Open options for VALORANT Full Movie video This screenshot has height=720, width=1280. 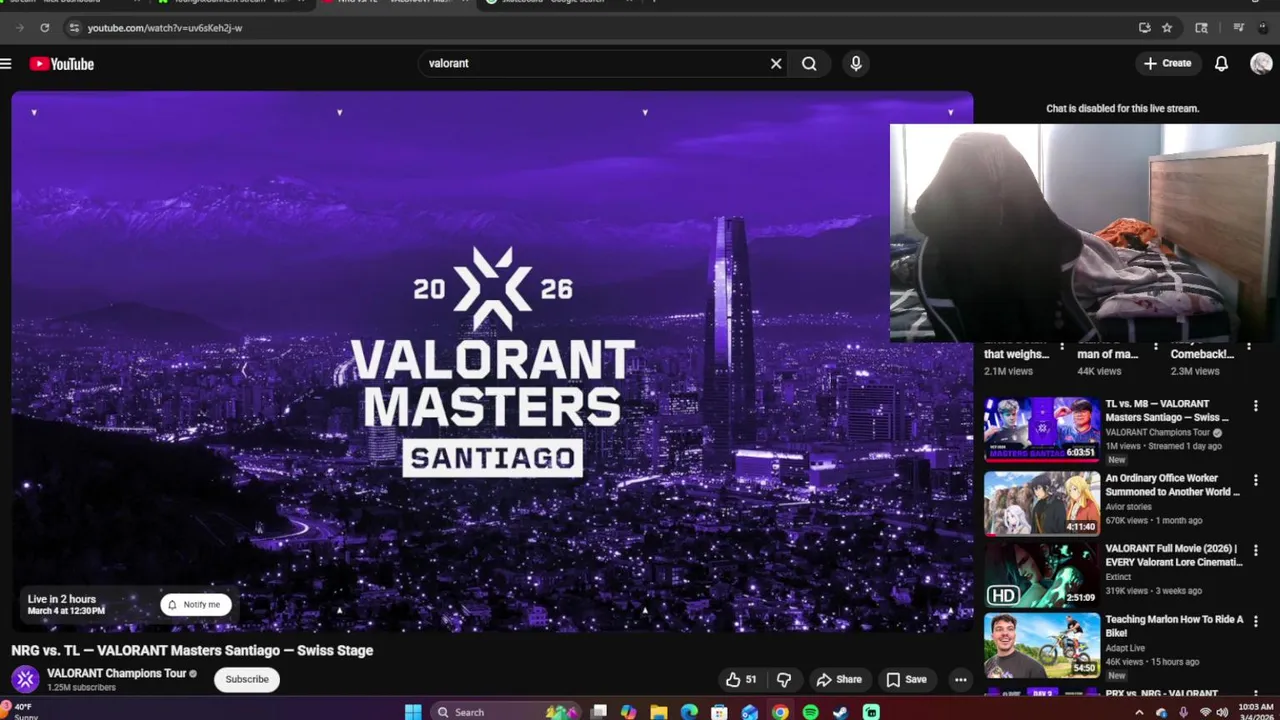(1256, 550)
